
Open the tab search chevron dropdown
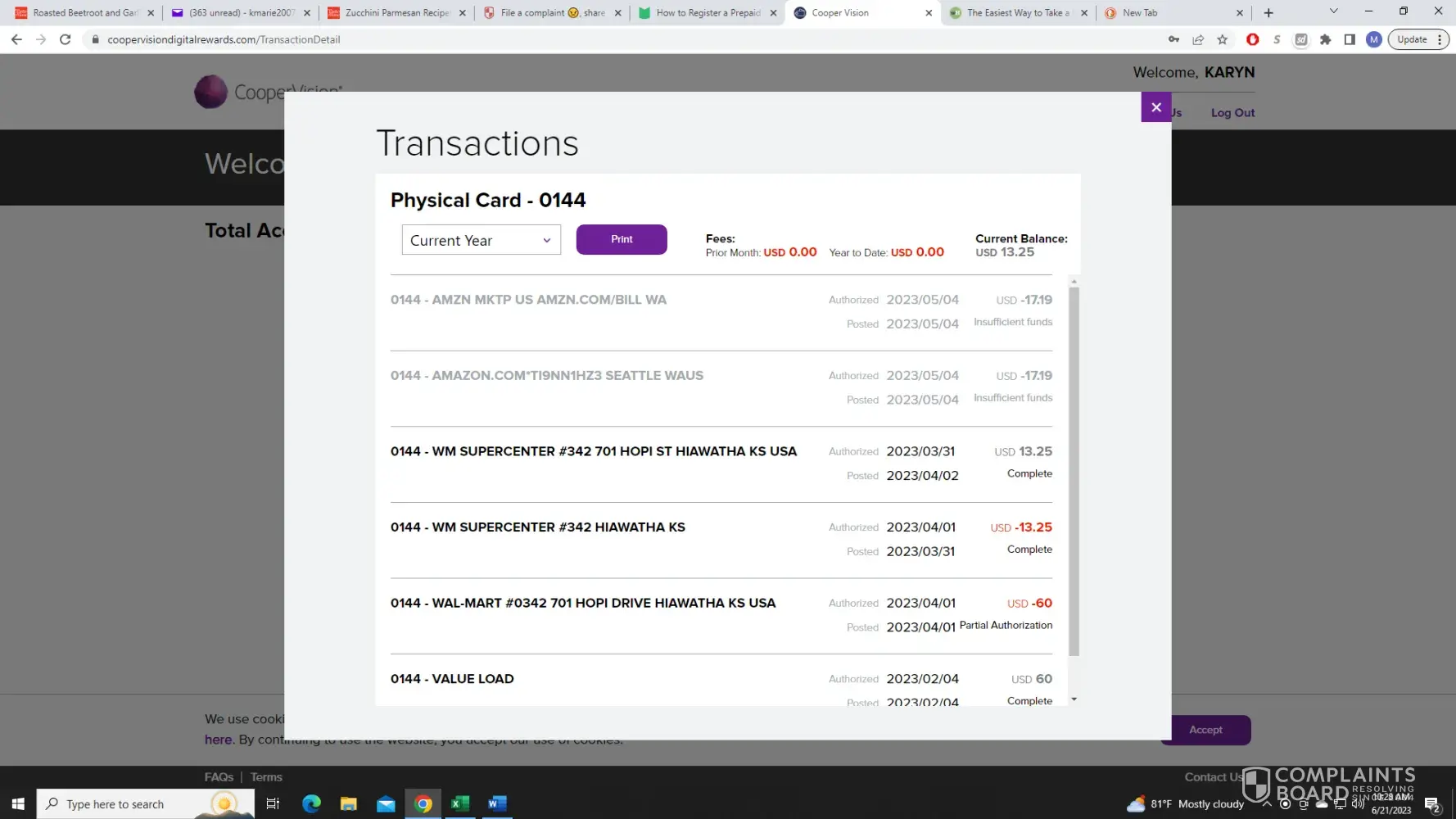(1333, 11)
